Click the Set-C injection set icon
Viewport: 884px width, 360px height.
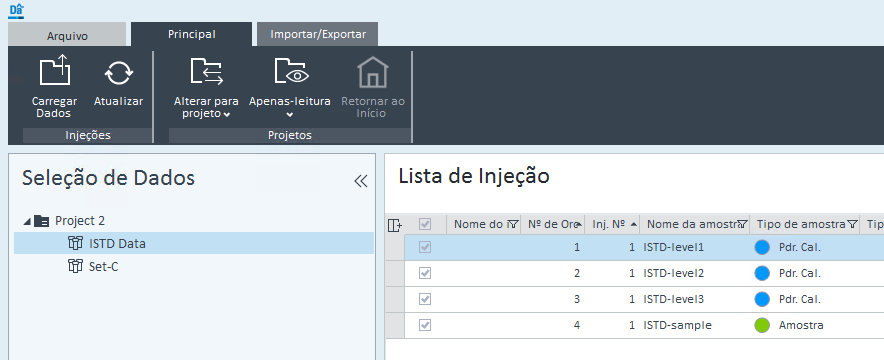pos(75,266)
